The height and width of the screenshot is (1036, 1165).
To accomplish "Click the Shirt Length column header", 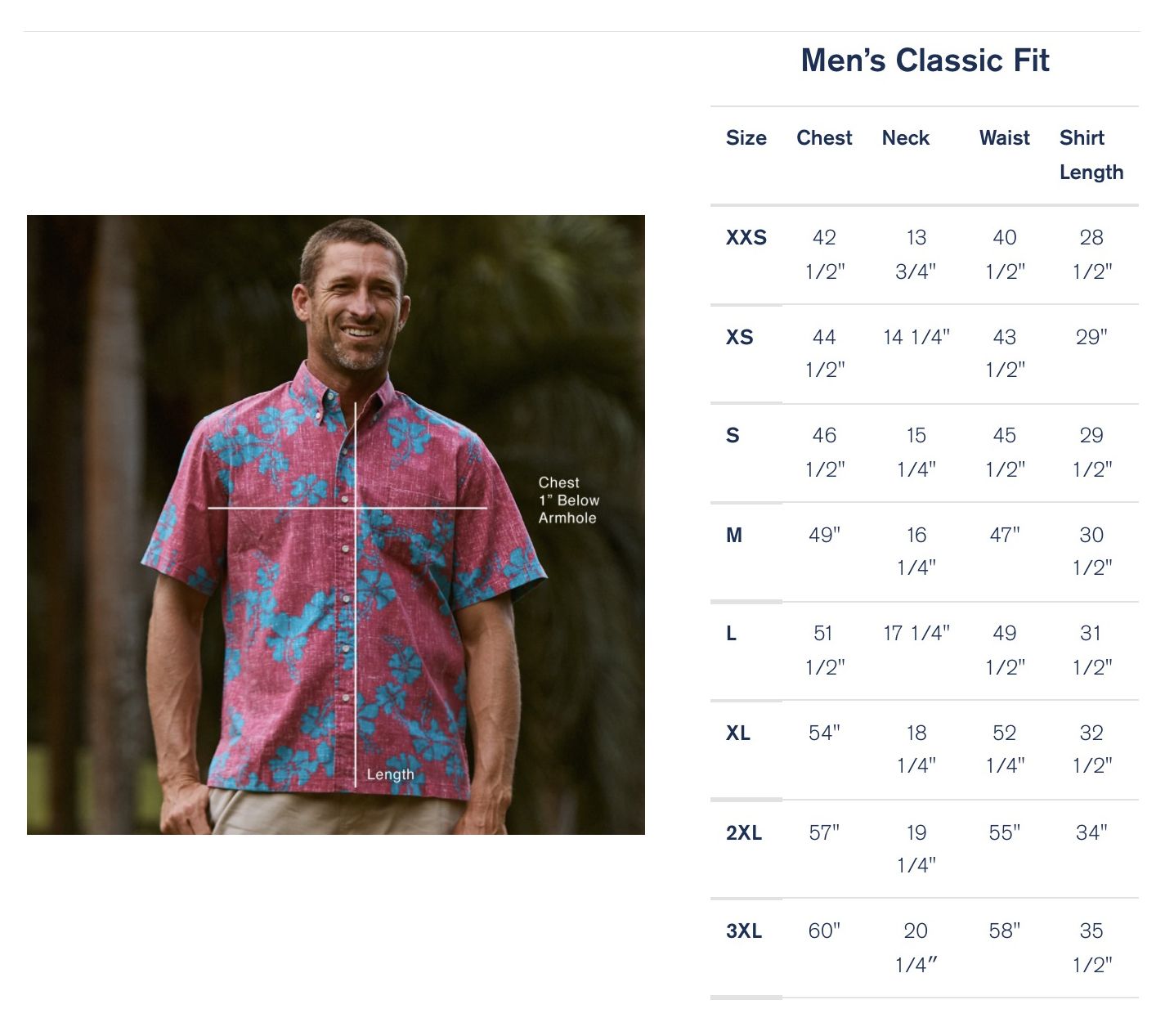I will [1091, 155].
